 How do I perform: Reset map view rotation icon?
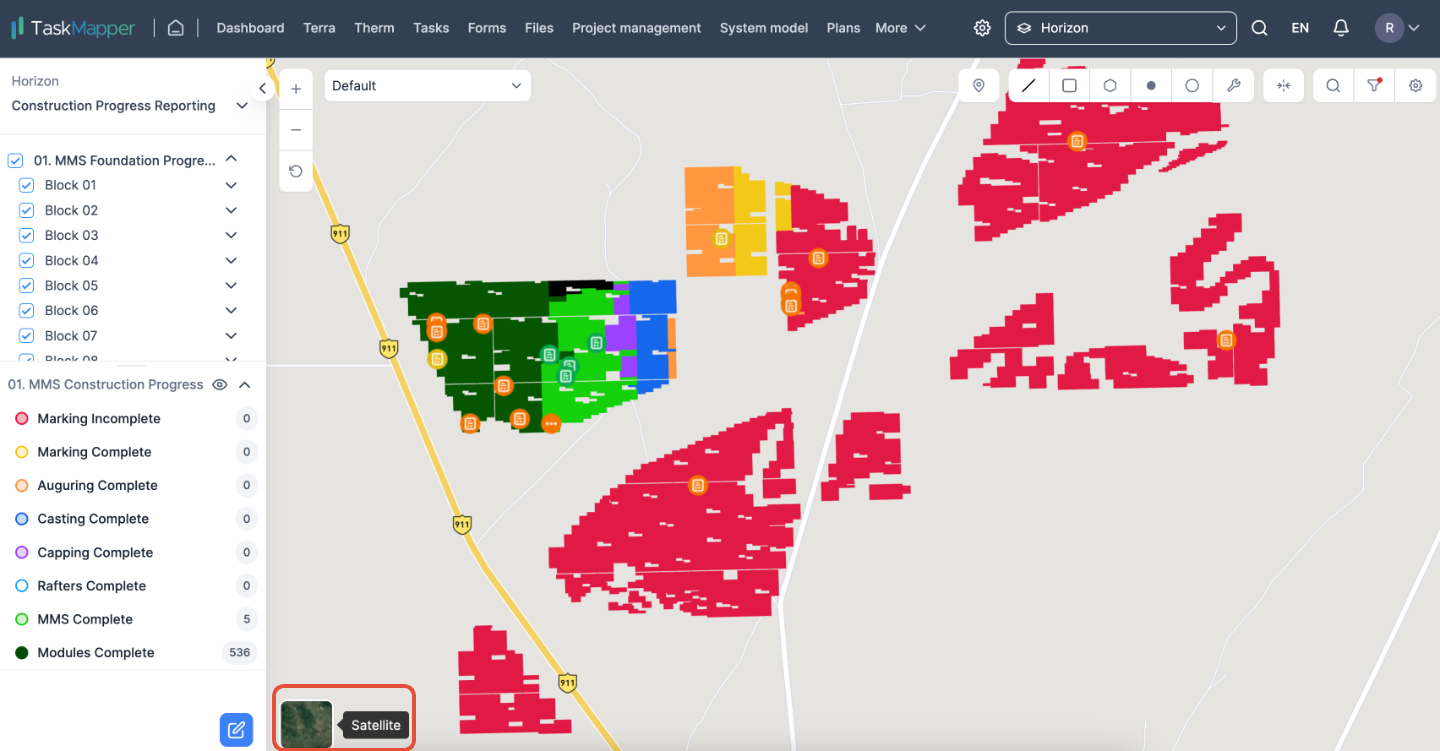click(x=296, y=171)
